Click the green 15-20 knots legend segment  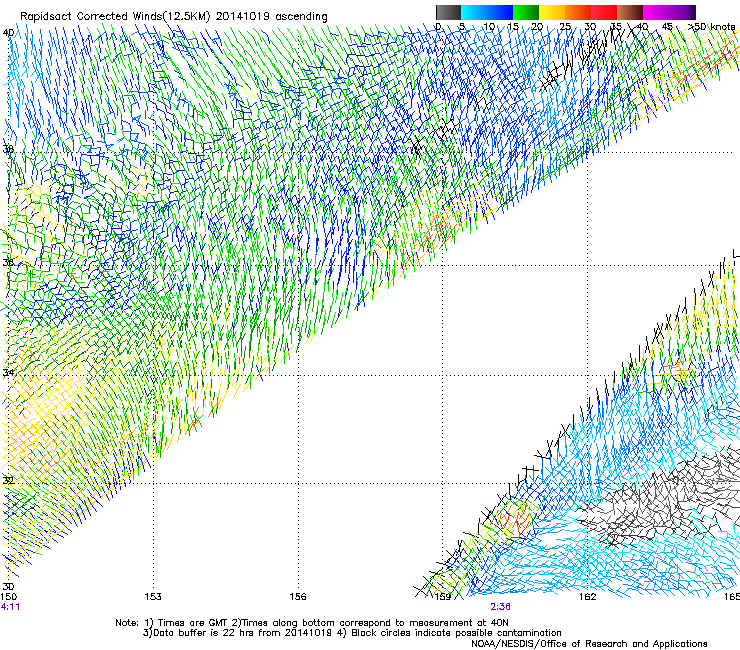pyautogui.click(x=526, y=12)
